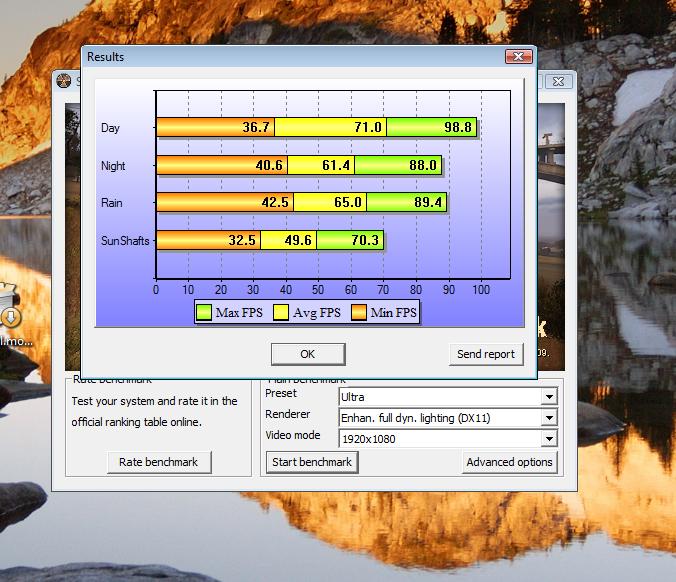Click the Rain average FPS value 65.0
Viewport: 676px width, 582px height.
[x=348, y=202]
